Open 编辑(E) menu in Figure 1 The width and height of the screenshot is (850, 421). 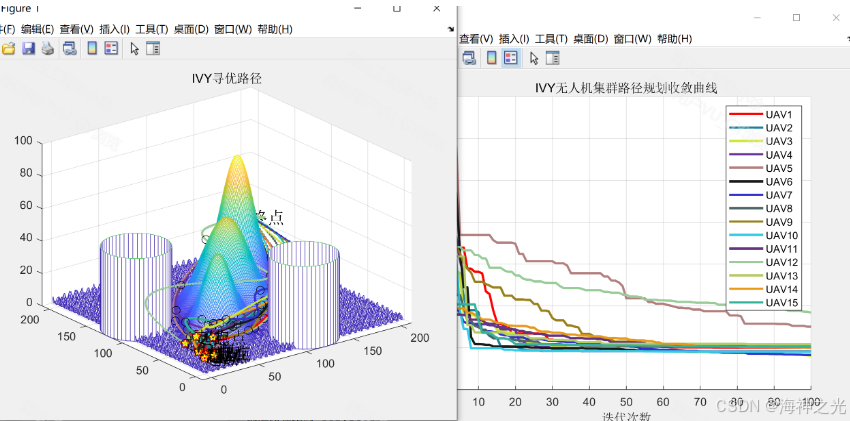pyautogui.click(x=37, y=29)
